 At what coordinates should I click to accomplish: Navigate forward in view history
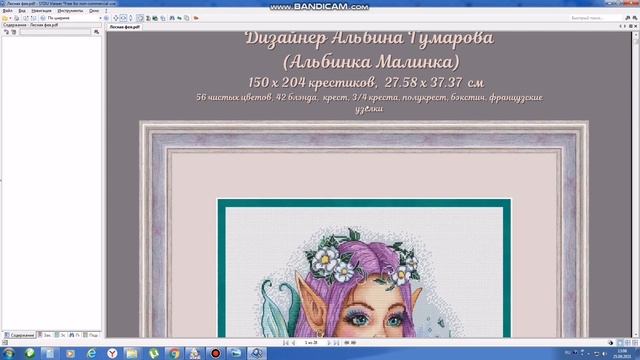tap(353, 343)
